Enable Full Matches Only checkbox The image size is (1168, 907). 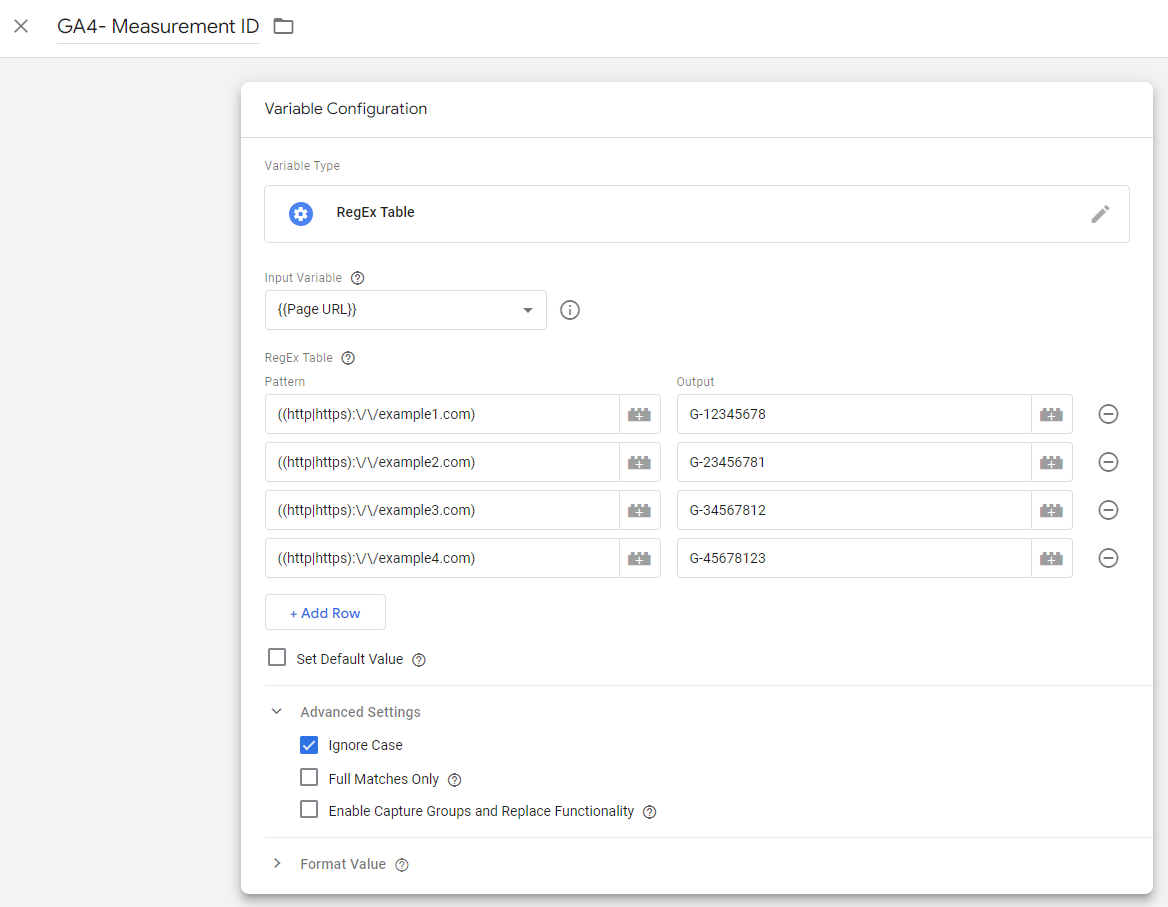point(309,778)
